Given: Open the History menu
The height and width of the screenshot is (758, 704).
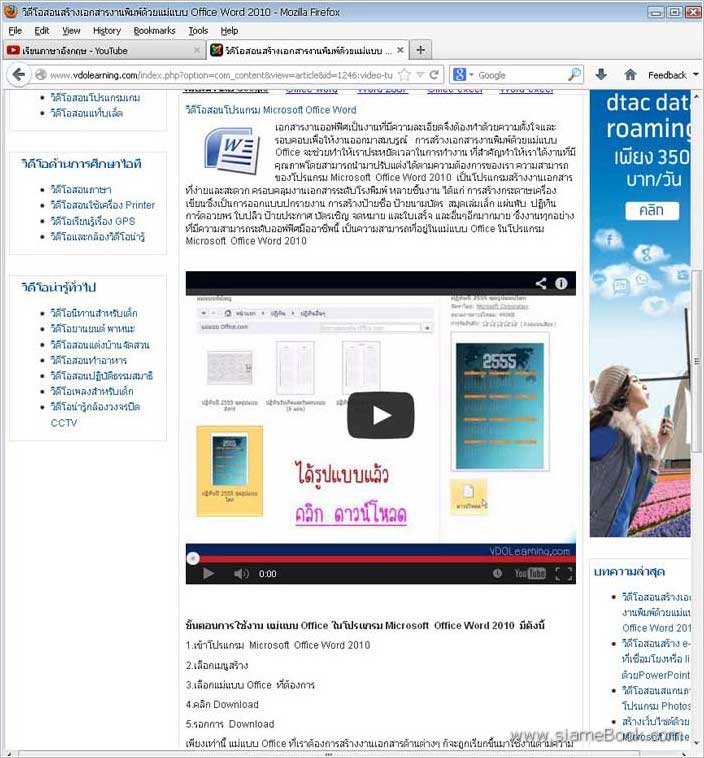Looking at the screenshot, I should coord(107,30).
